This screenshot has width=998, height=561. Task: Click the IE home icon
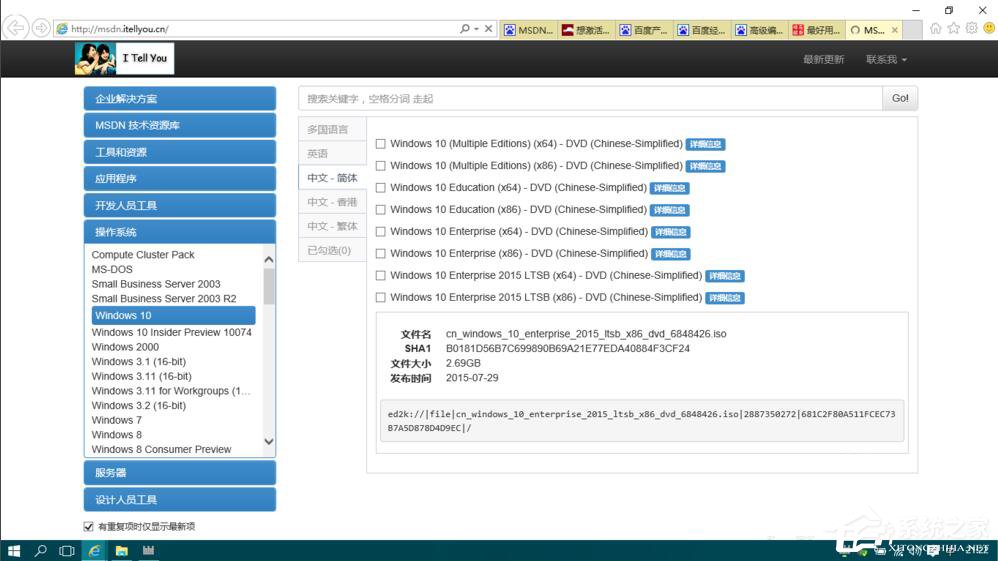pyautogui.click(x=935, y=29)
